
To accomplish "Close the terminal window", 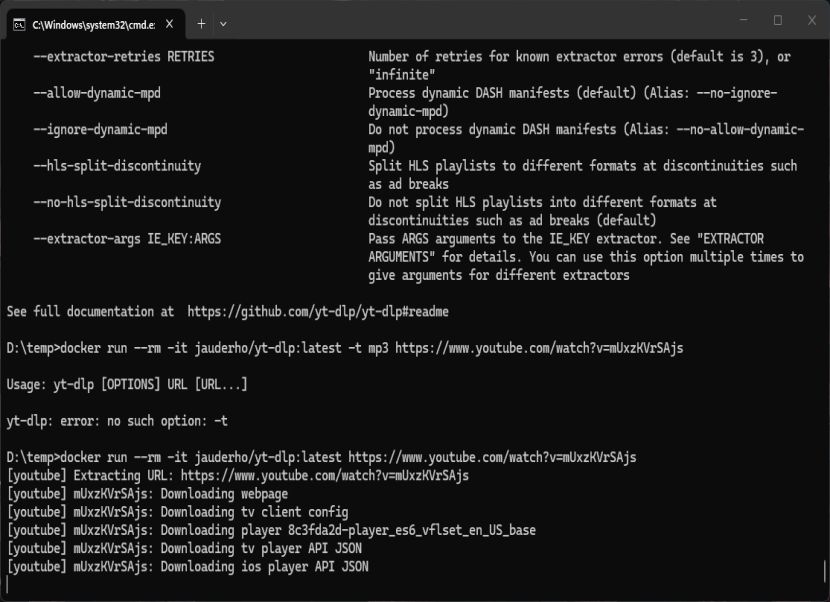I will point(812,20).
